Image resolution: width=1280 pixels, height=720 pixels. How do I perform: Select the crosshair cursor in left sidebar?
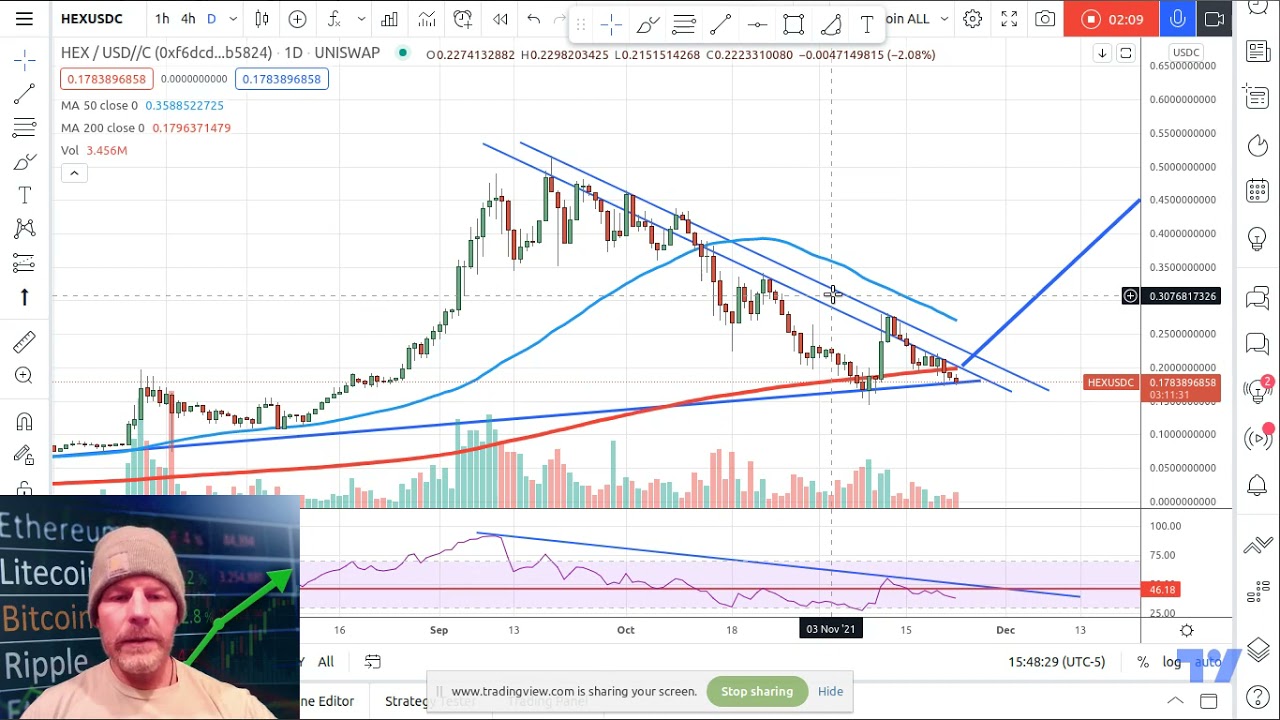coord(24,62)
